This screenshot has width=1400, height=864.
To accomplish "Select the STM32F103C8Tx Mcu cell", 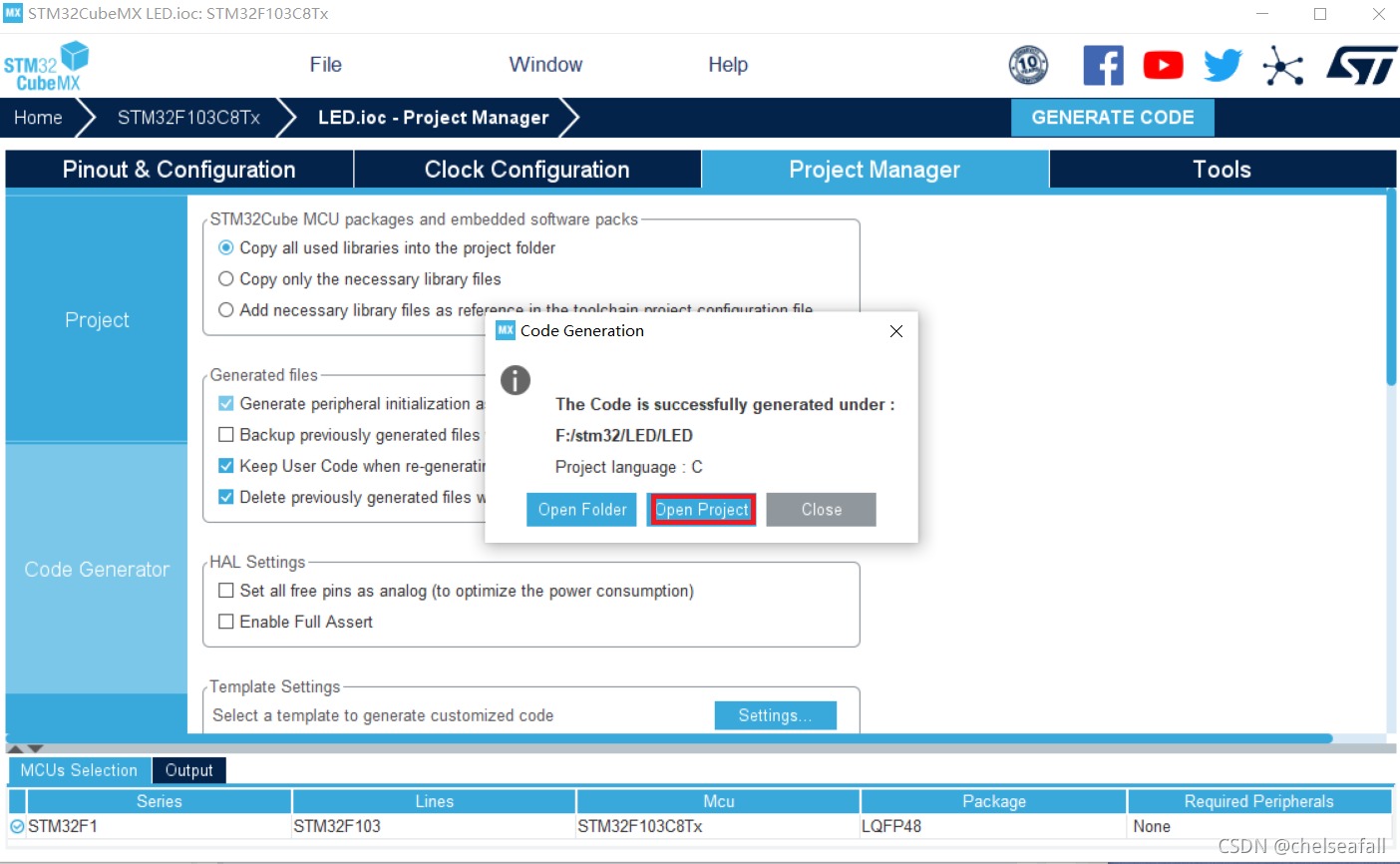I will [x=718, y=826].
